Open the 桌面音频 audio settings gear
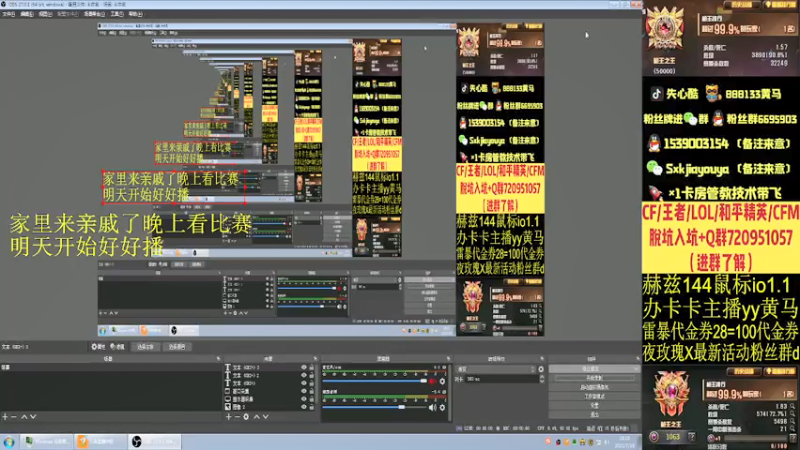The height and width of the screenshot is (450, 800). (x=442, y=408)
